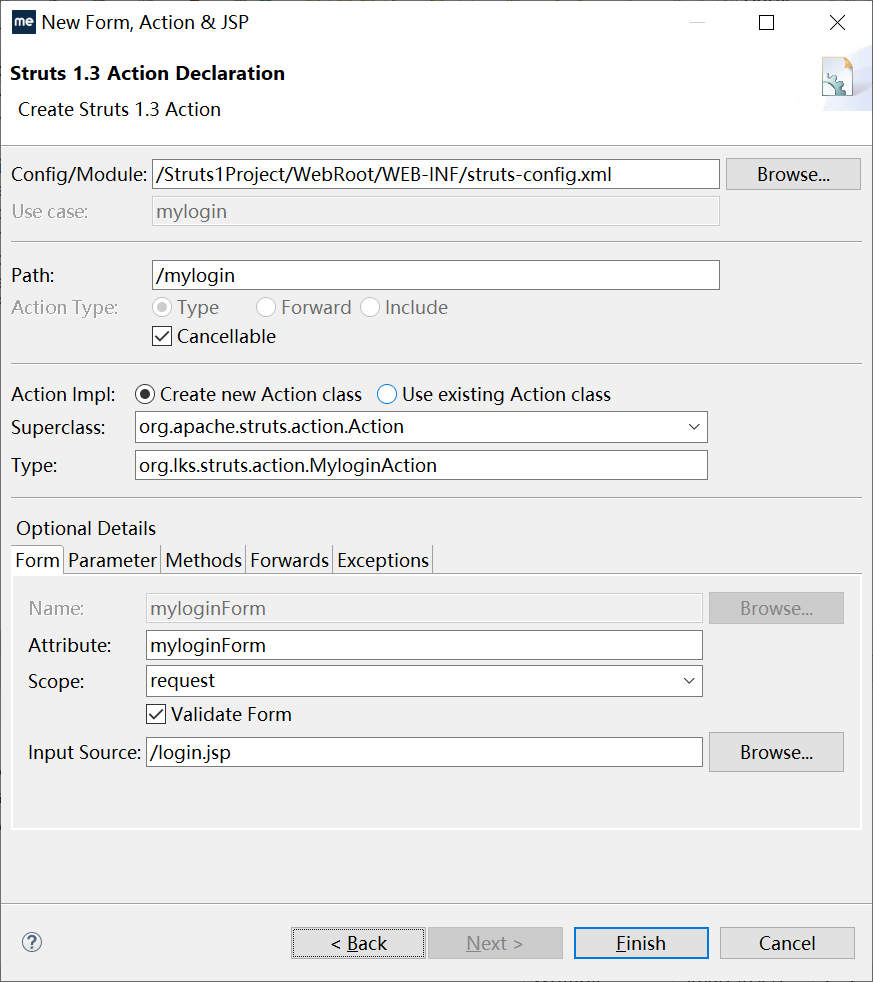Switch to the Parameter tab
The height and width of the screenshot is (982, 873).
(112, 560)
